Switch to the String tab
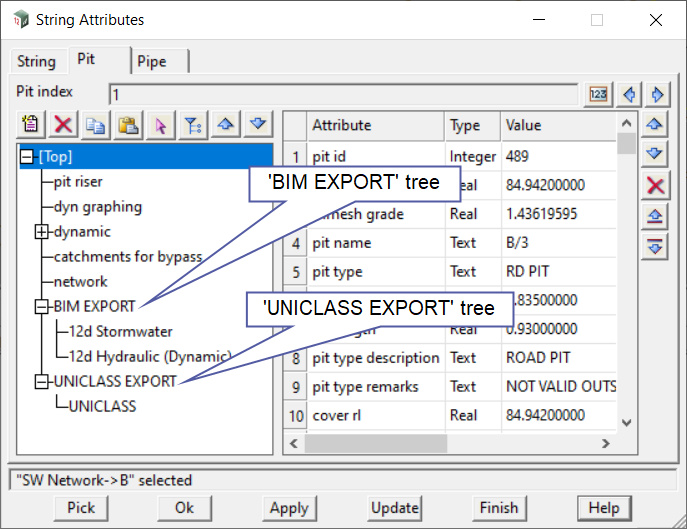 (36, 61)
